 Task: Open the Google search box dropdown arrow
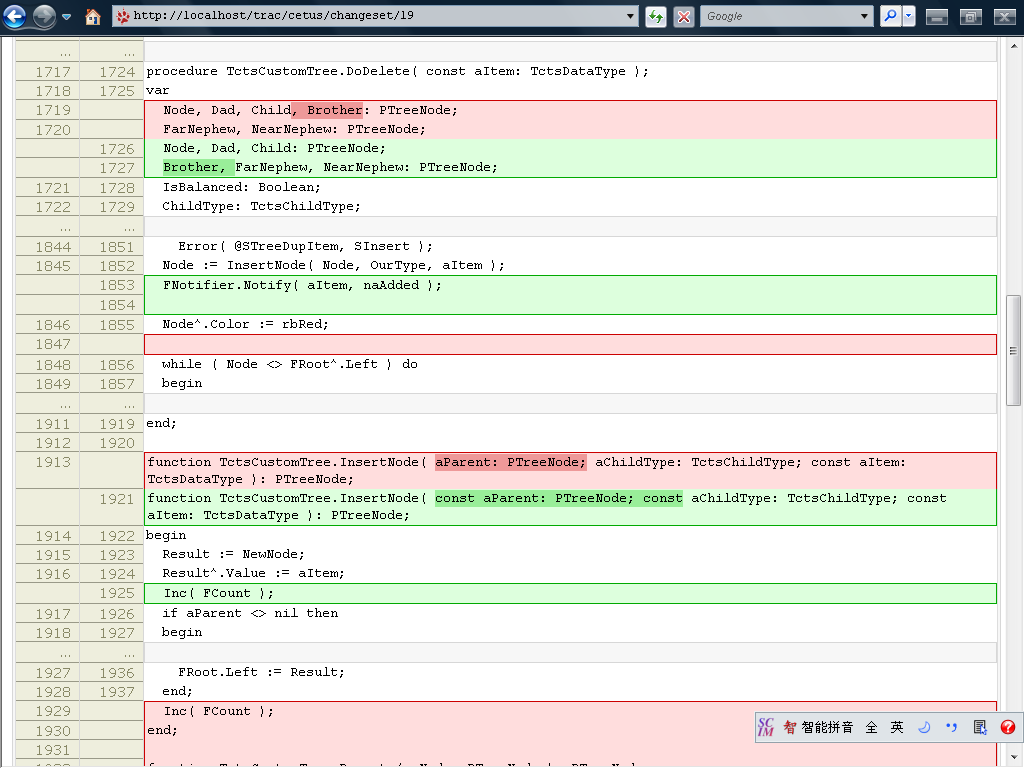tap(865, 16)
